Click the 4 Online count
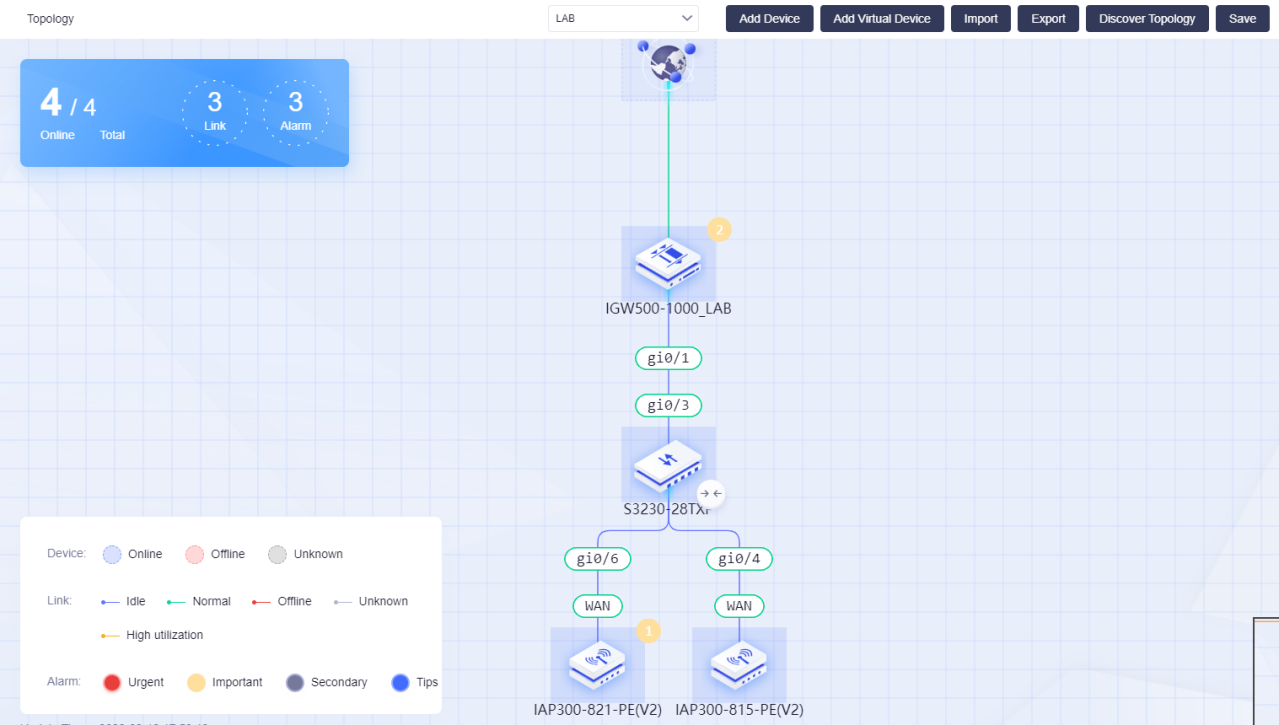Screen dimensions: 1279x725 click(51, 102)
